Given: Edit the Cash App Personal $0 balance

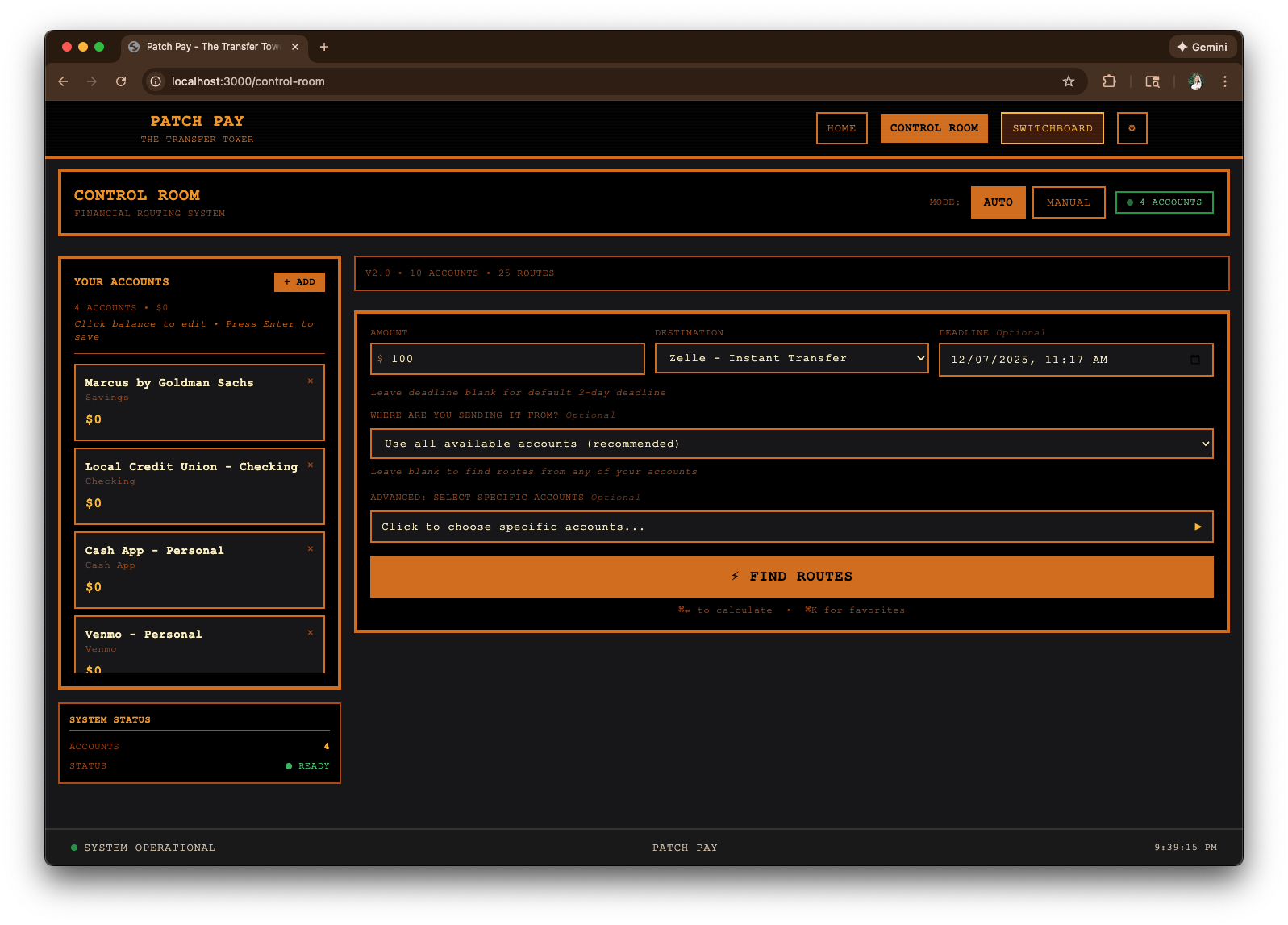Looking at the screenshot, I should (x=94, y=587).
